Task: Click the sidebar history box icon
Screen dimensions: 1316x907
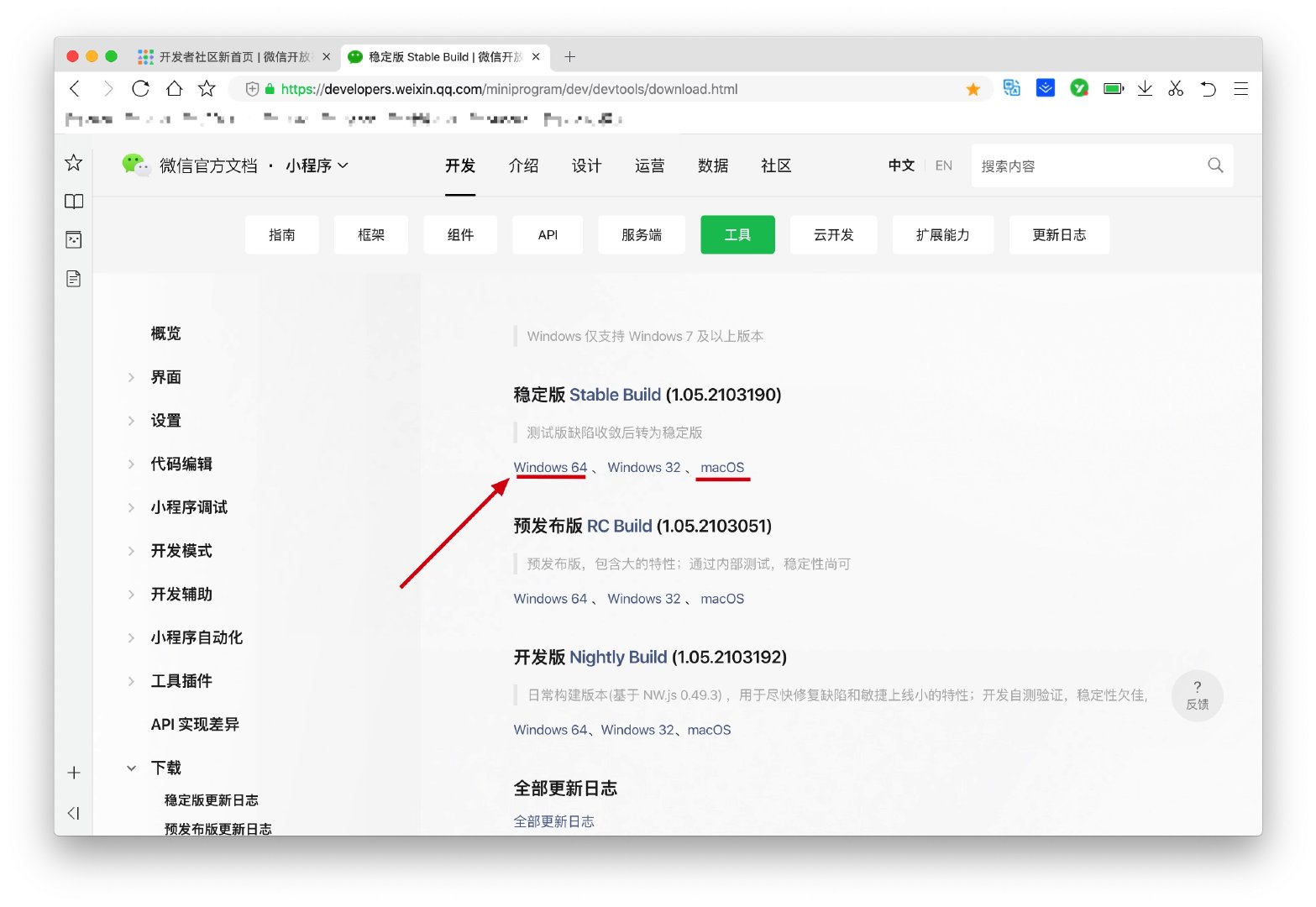Action: [x=74, y=240]
